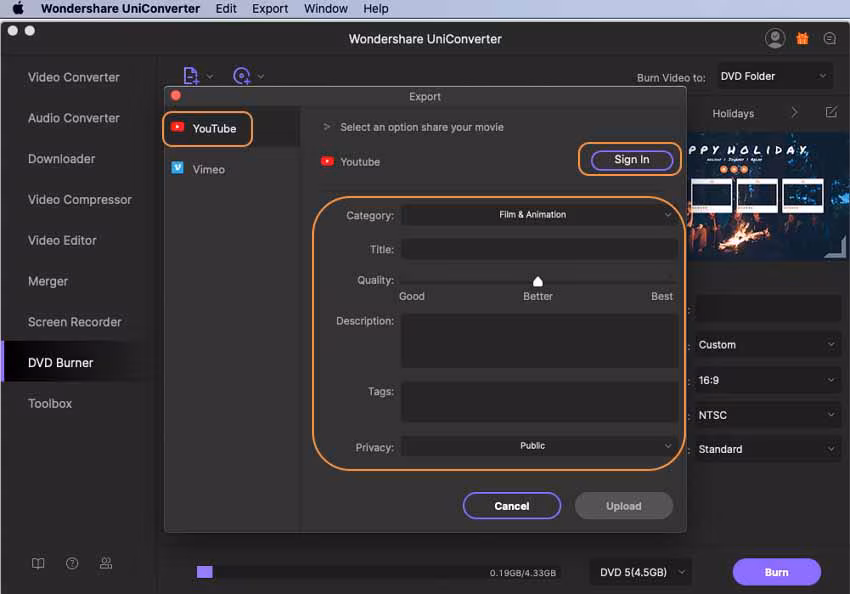Close the Export dialog with red button
850x594 pixels.
pyautogui.click(x=176, y=96)
